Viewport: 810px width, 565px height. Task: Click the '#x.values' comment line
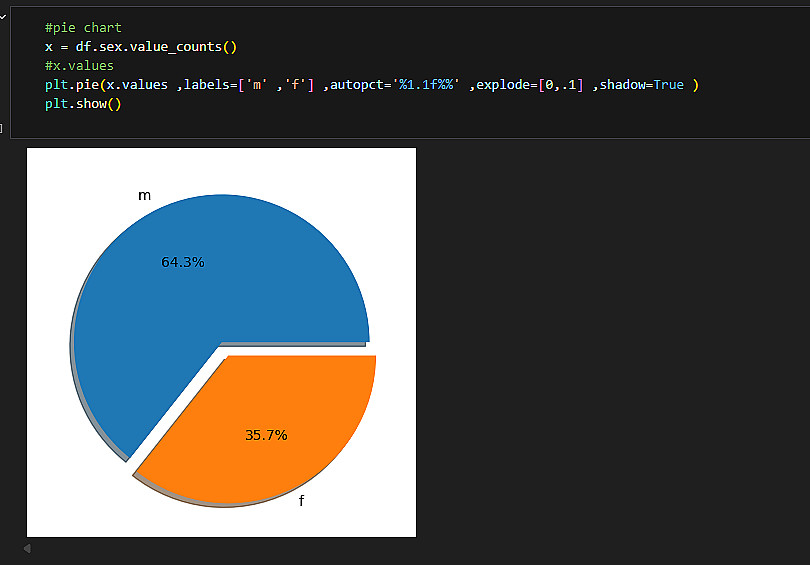(79, 66)
